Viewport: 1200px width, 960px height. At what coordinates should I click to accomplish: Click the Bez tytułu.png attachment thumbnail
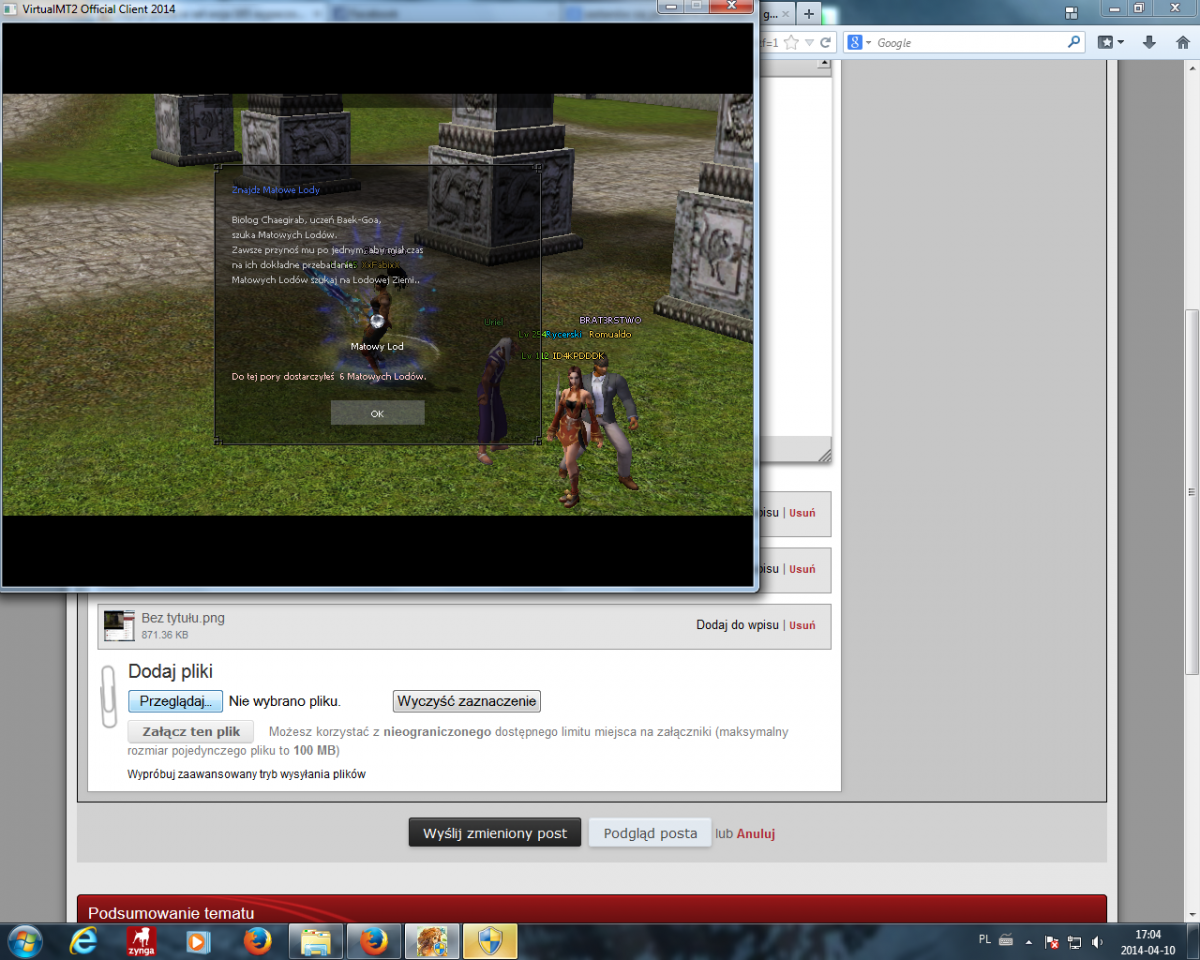[119, 626]
